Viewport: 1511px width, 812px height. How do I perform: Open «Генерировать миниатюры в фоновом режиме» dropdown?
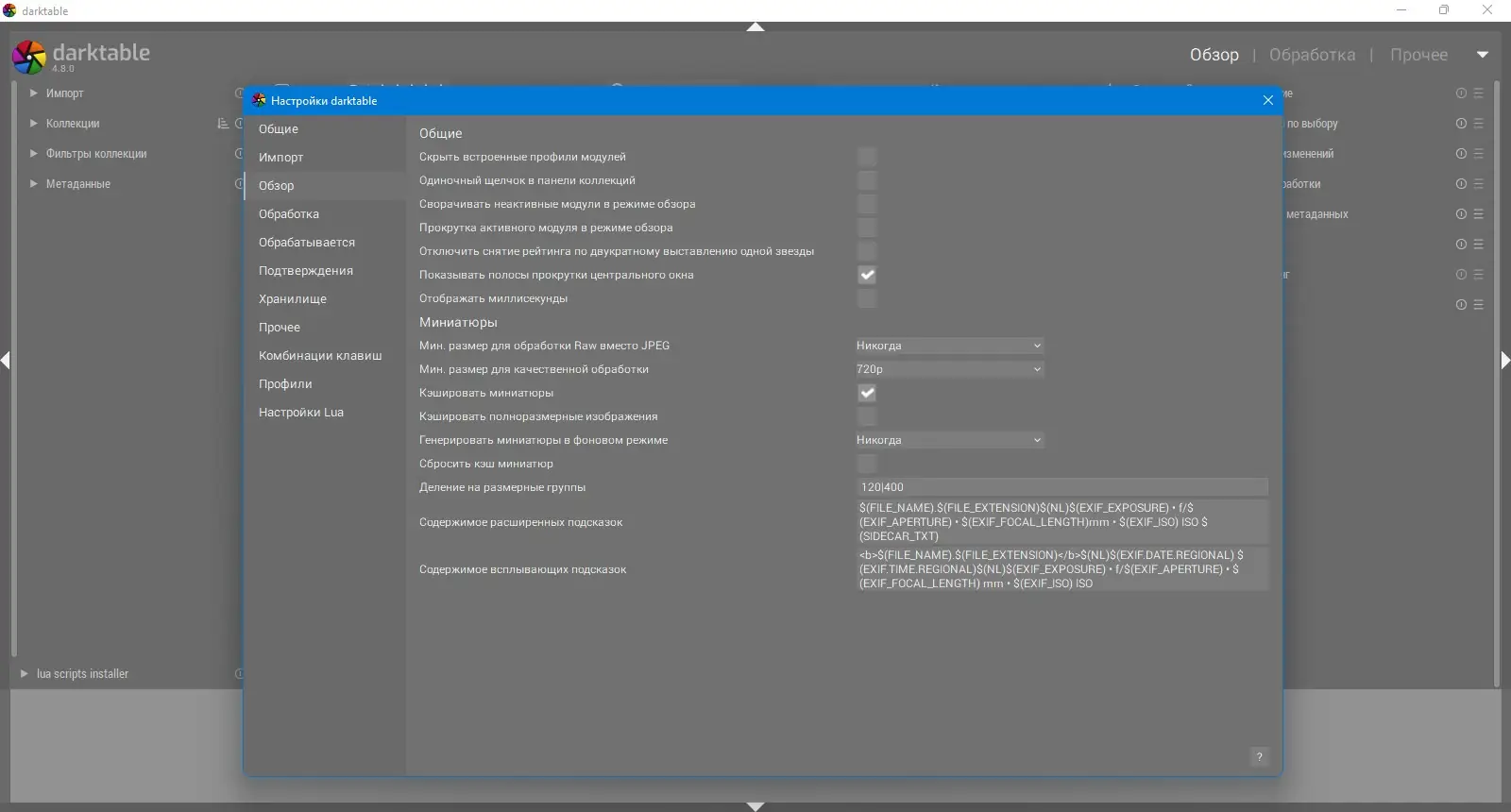pyautogui.click(x=949, y=440)
